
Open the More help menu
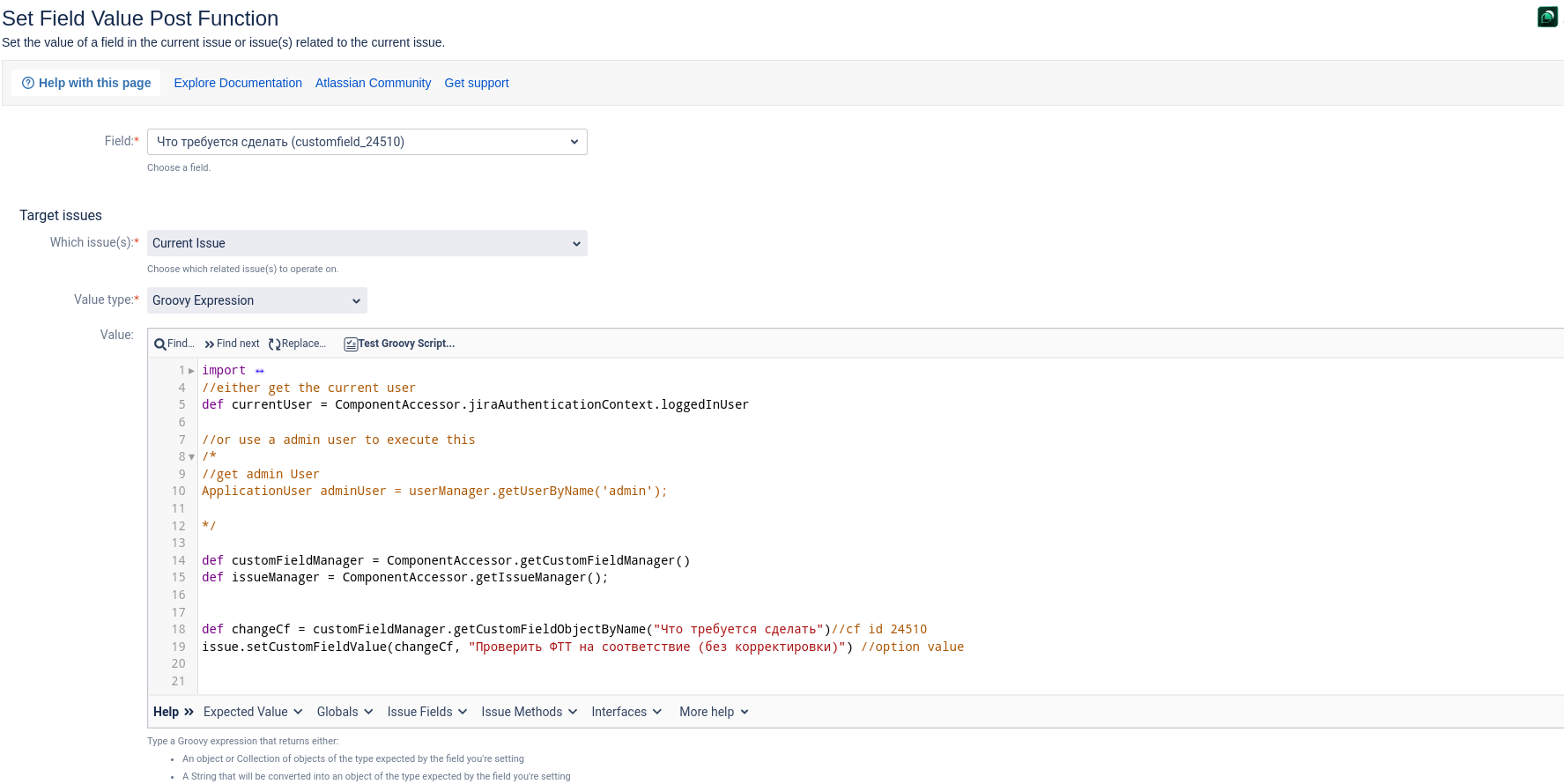714,712
